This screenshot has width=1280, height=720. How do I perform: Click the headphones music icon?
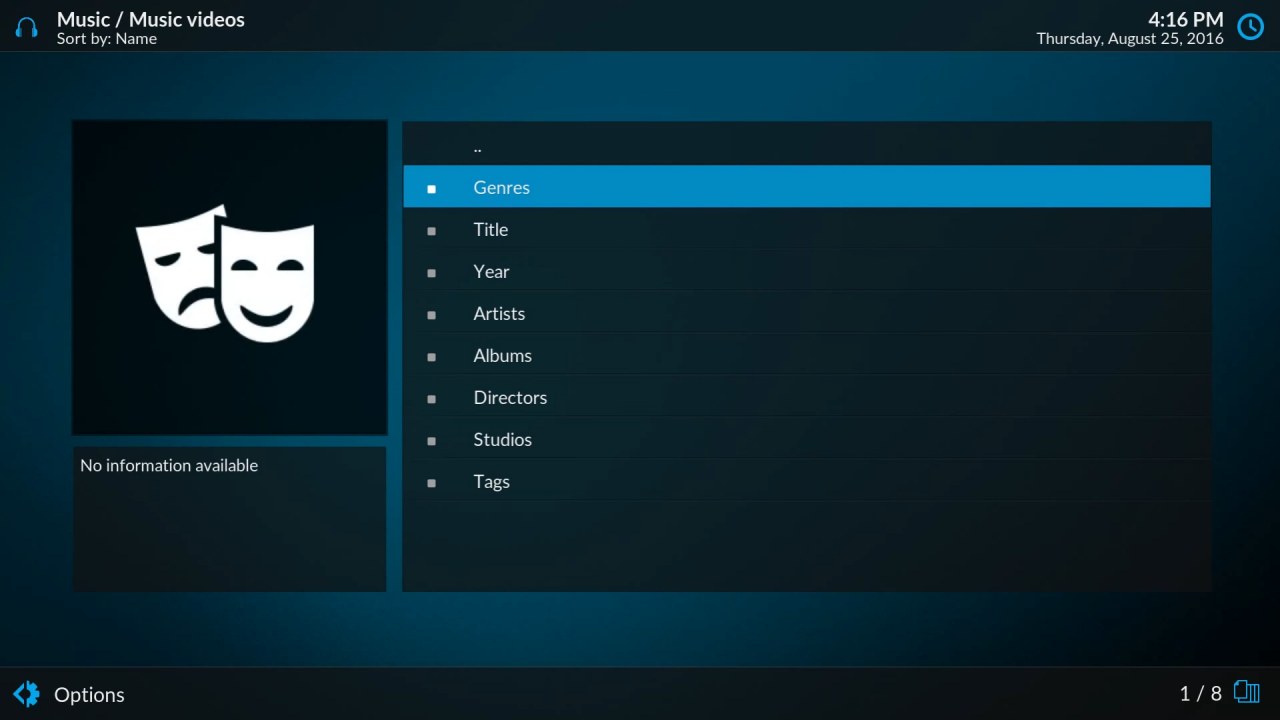coord(27,27)
